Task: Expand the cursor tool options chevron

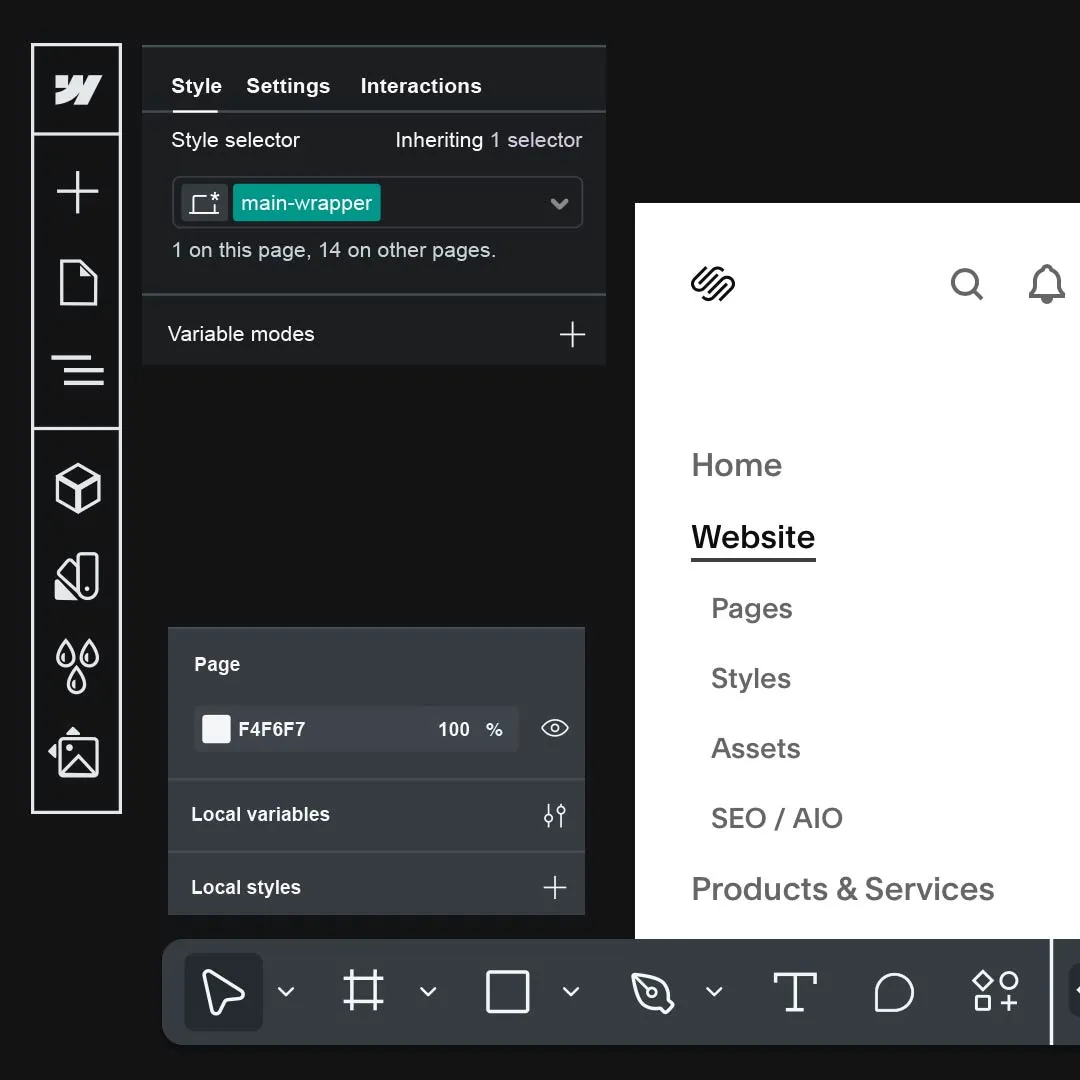Action: [287, 992]
